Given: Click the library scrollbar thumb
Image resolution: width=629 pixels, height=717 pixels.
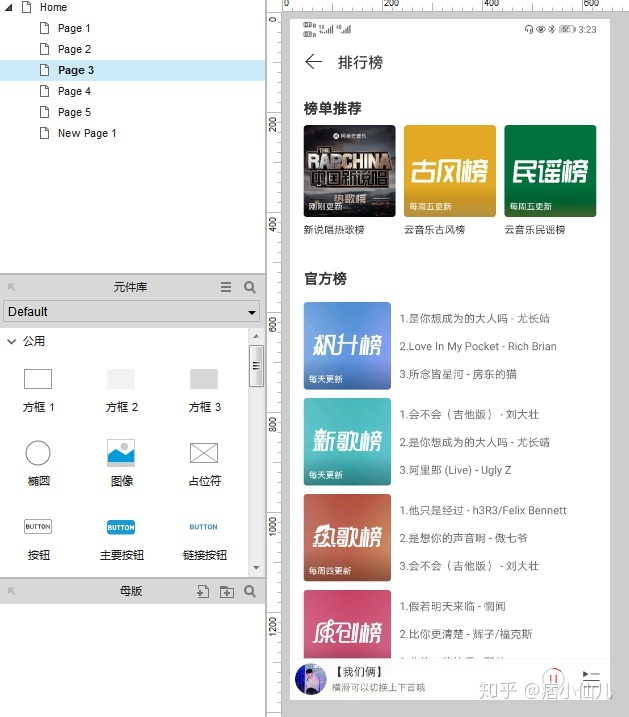Looking at the screenshot, I should [x=256, y=366].
